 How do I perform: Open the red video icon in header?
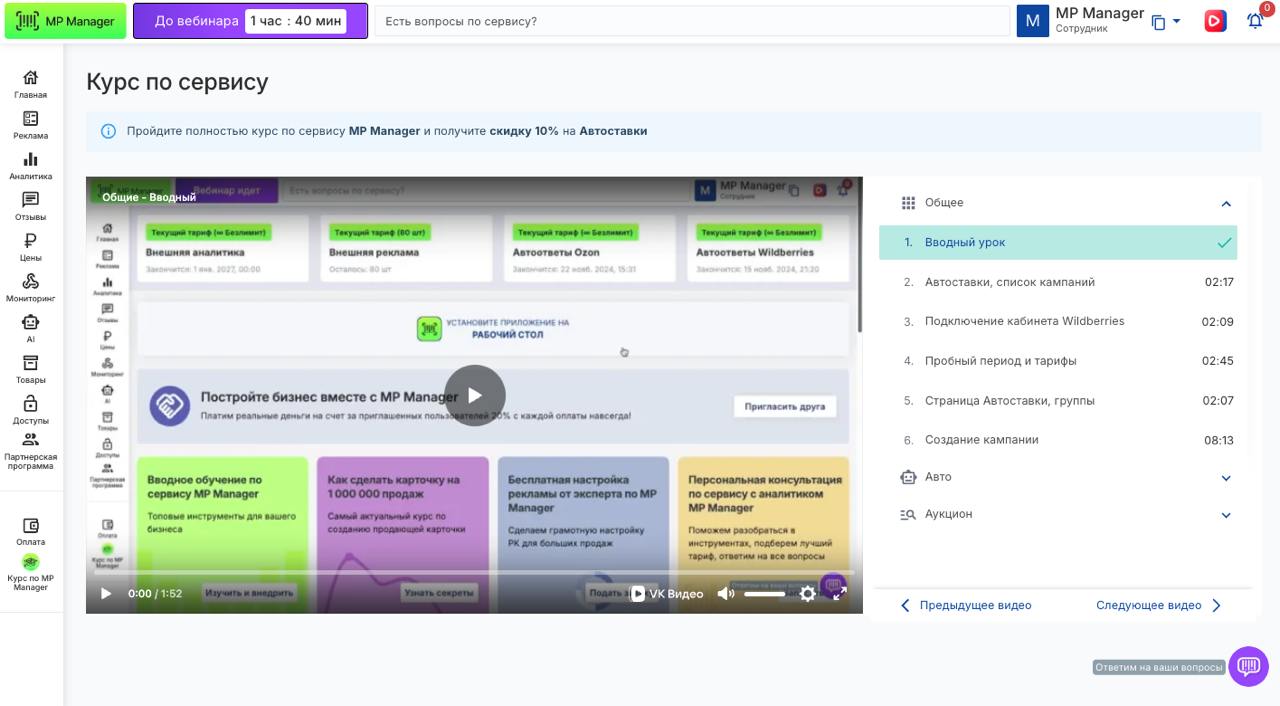coord(1215,21)
